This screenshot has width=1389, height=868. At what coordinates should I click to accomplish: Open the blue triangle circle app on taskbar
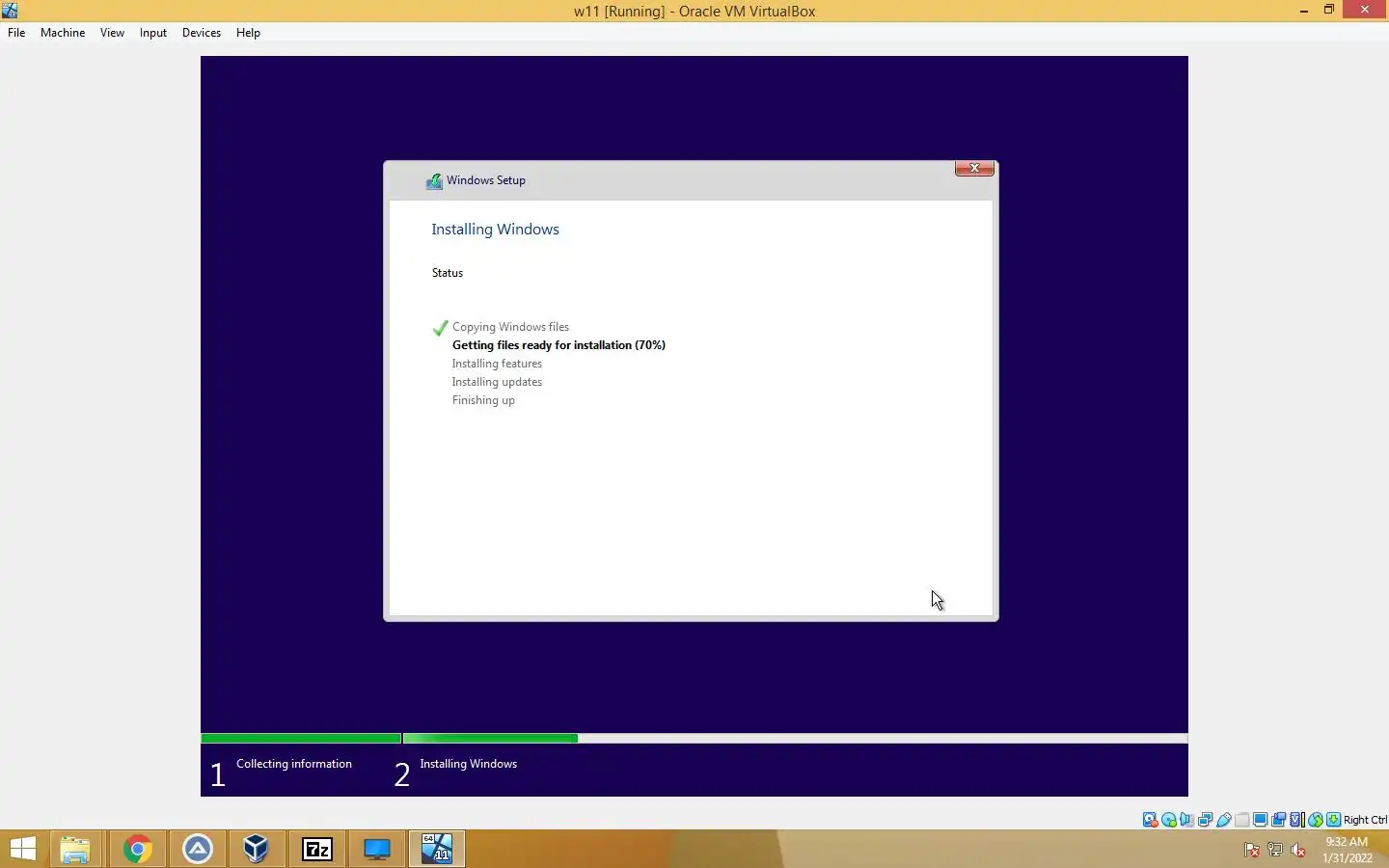click(198, 850)
